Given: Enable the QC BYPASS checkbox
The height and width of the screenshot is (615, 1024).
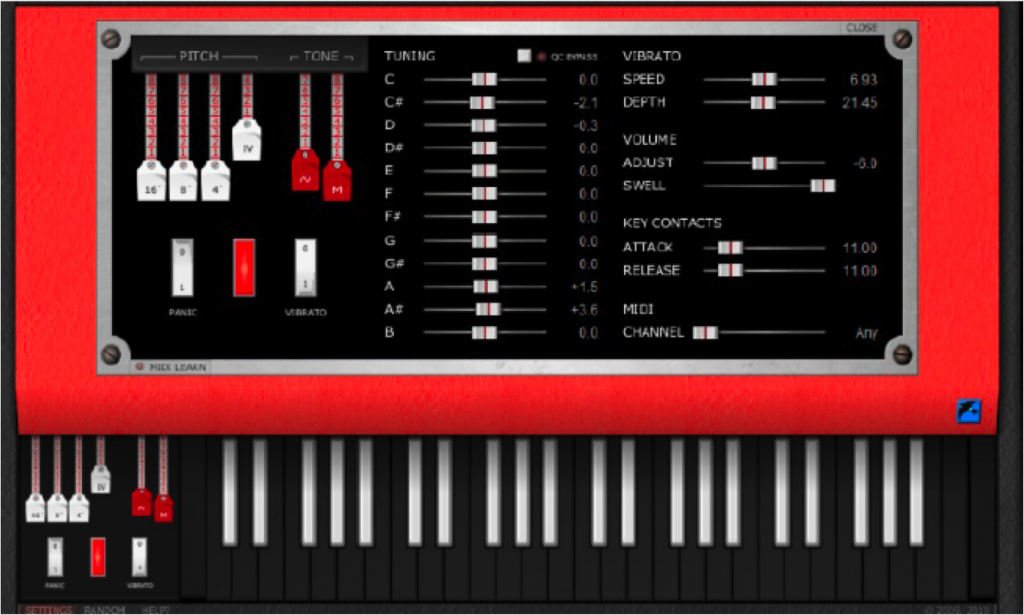Looking at the screenshot, I should (525, 56).
